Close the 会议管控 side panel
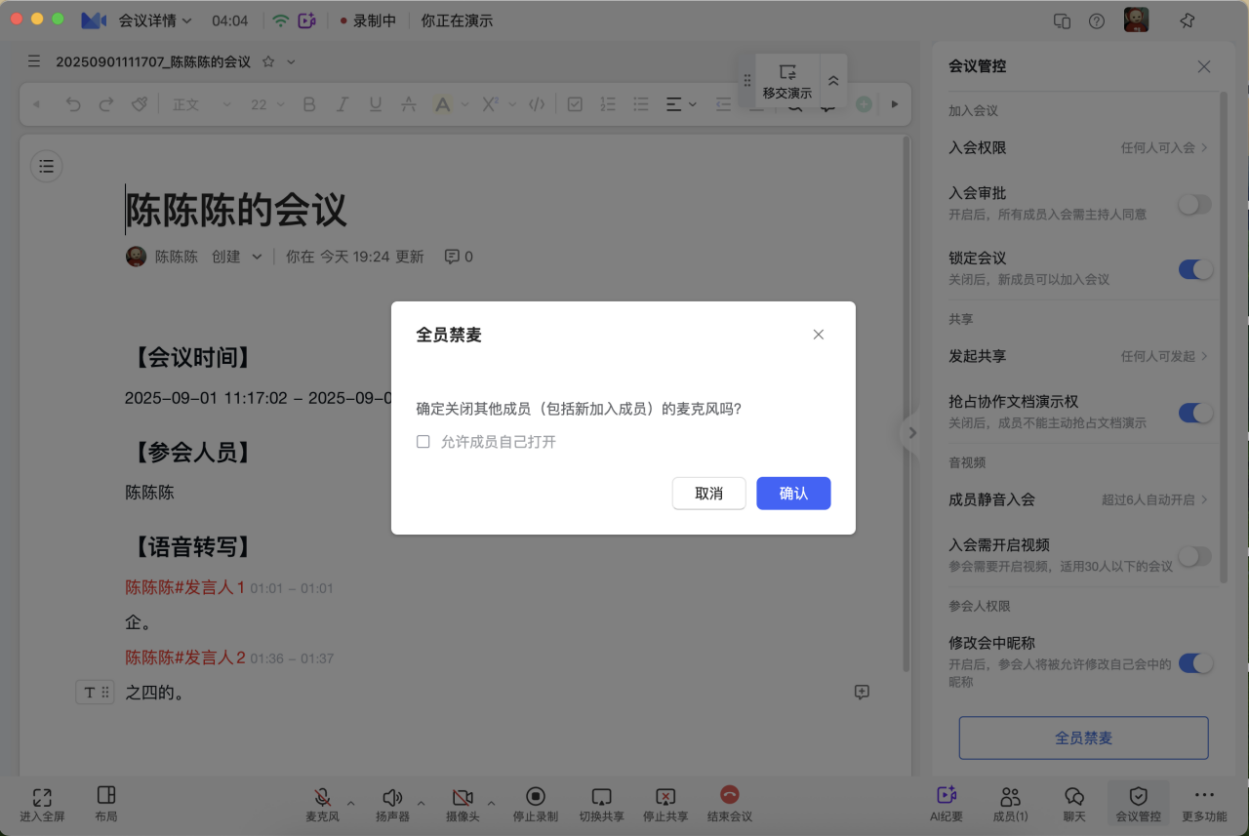This screenshot has width=1249, height=836. pos(1204,67)
